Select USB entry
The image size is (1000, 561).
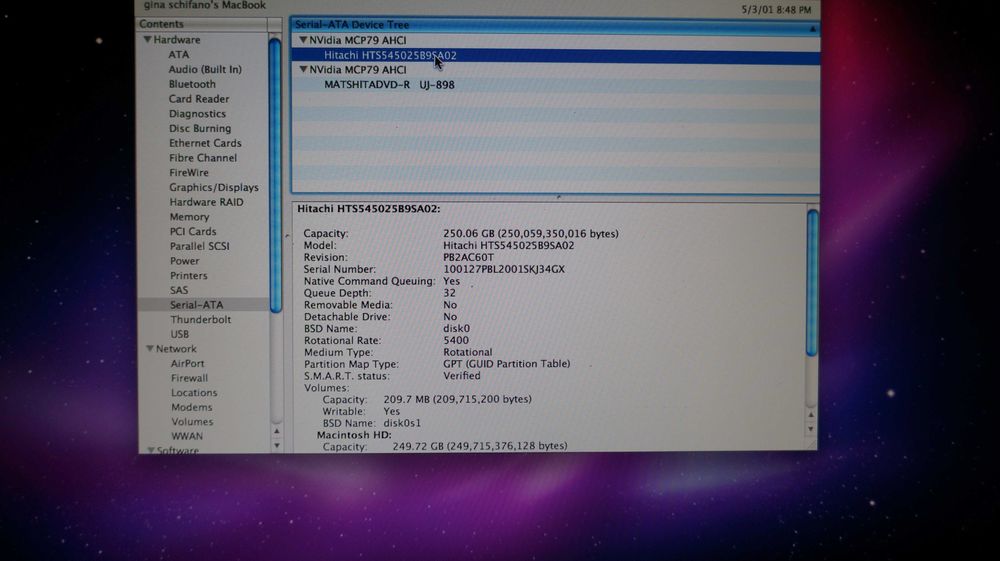click(179, 334)
